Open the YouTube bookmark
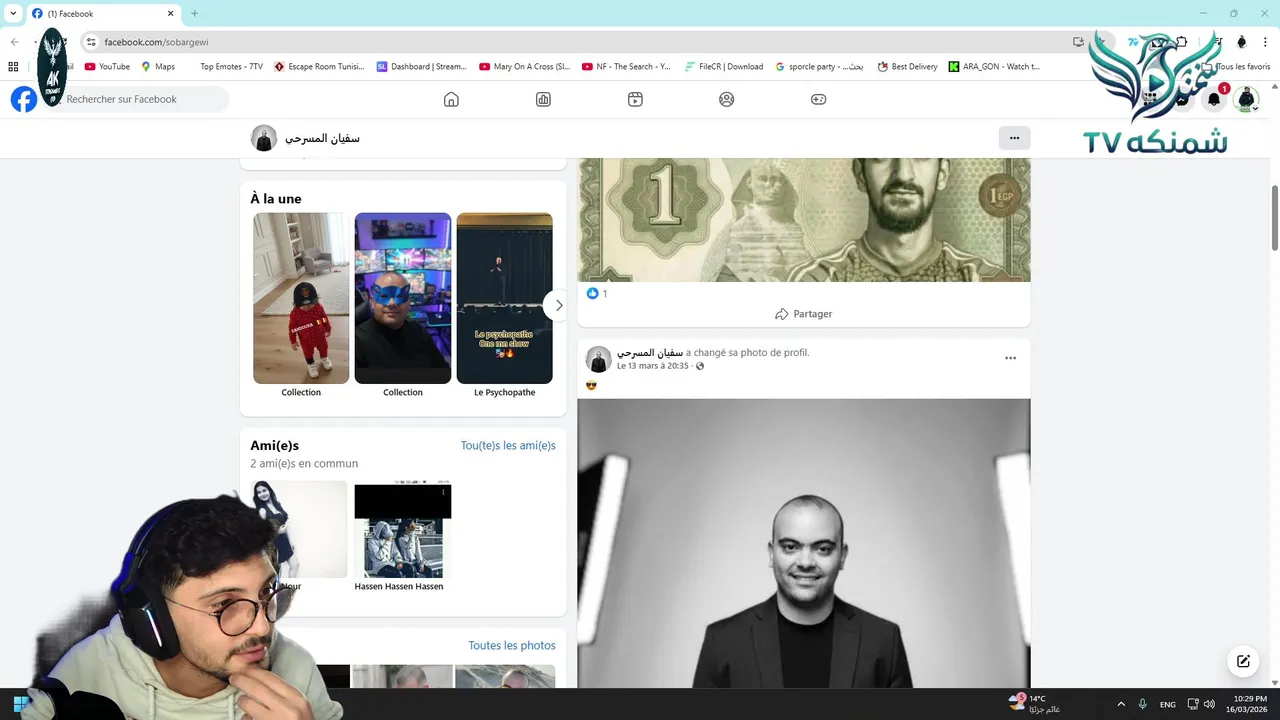This screenshot has width=1280, height=720. click(x=107, y=67)
